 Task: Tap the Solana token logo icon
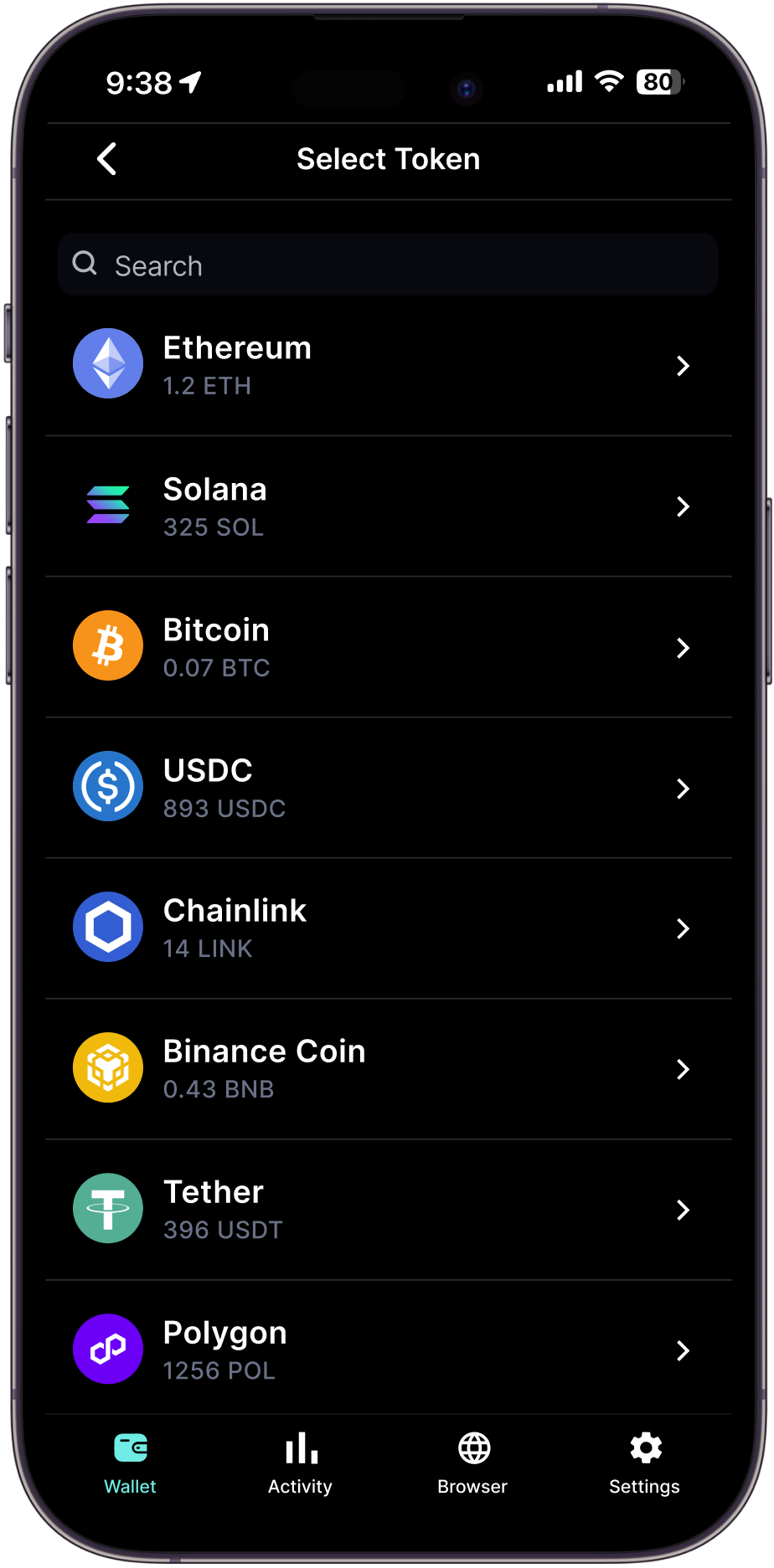click(108, 505)
